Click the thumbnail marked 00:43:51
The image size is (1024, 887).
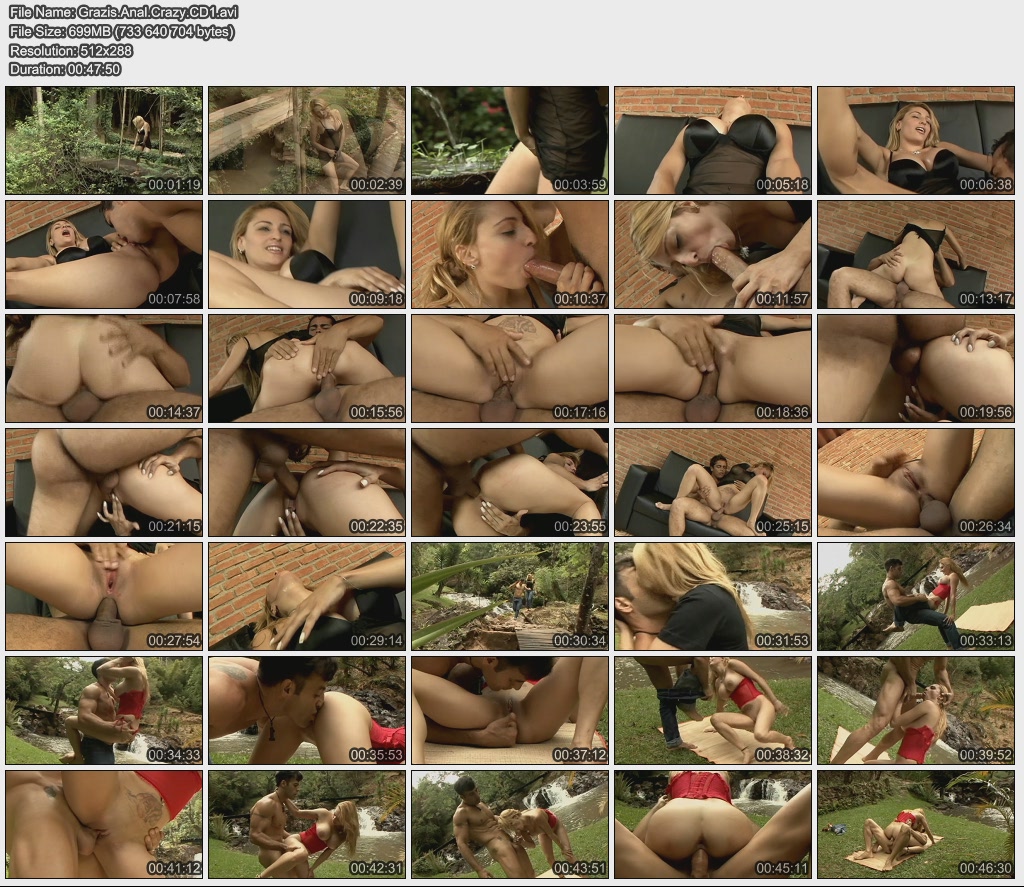point(510,824)
